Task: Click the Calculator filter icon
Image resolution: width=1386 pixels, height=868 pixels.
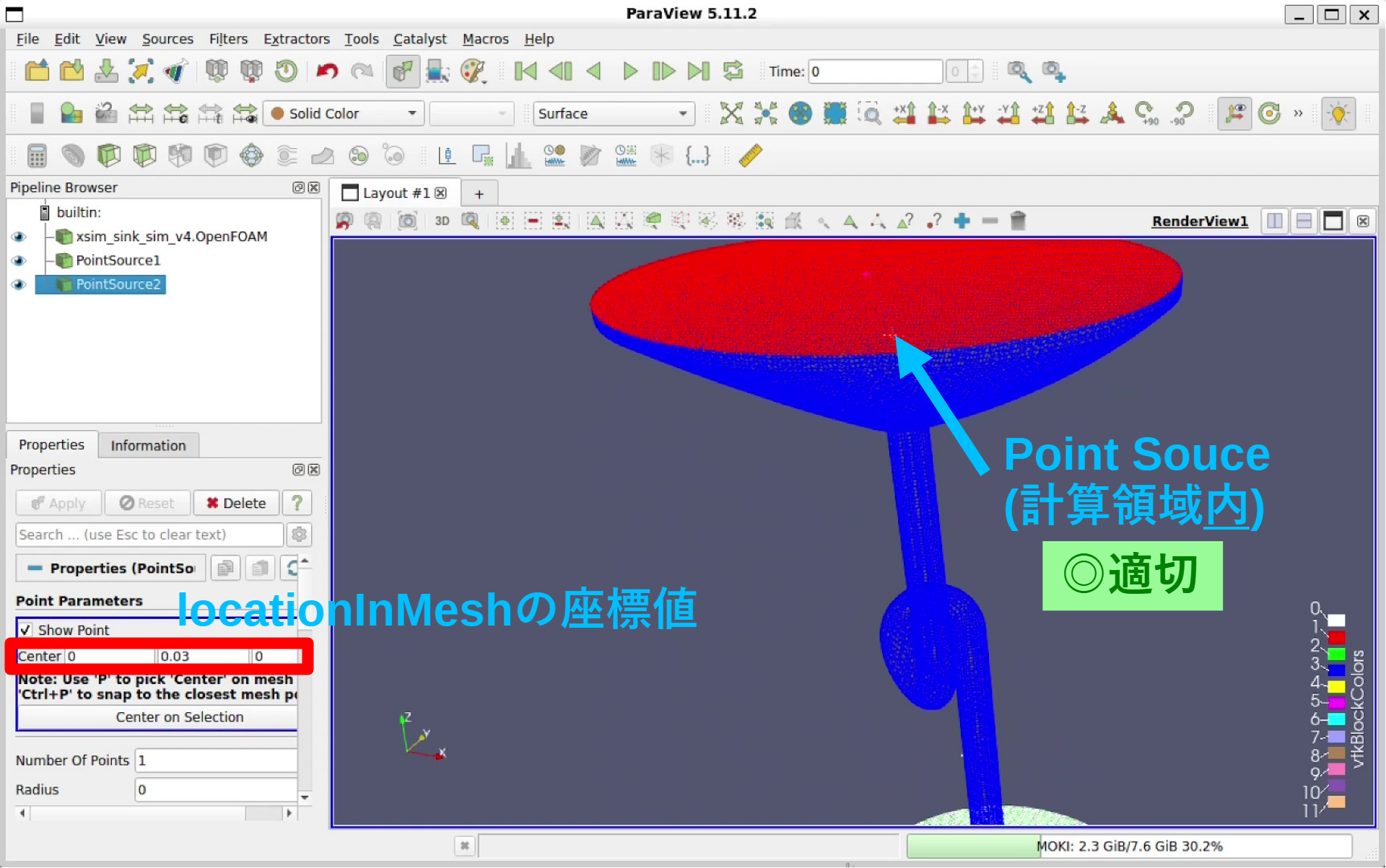Action: (x=37, y=155)
